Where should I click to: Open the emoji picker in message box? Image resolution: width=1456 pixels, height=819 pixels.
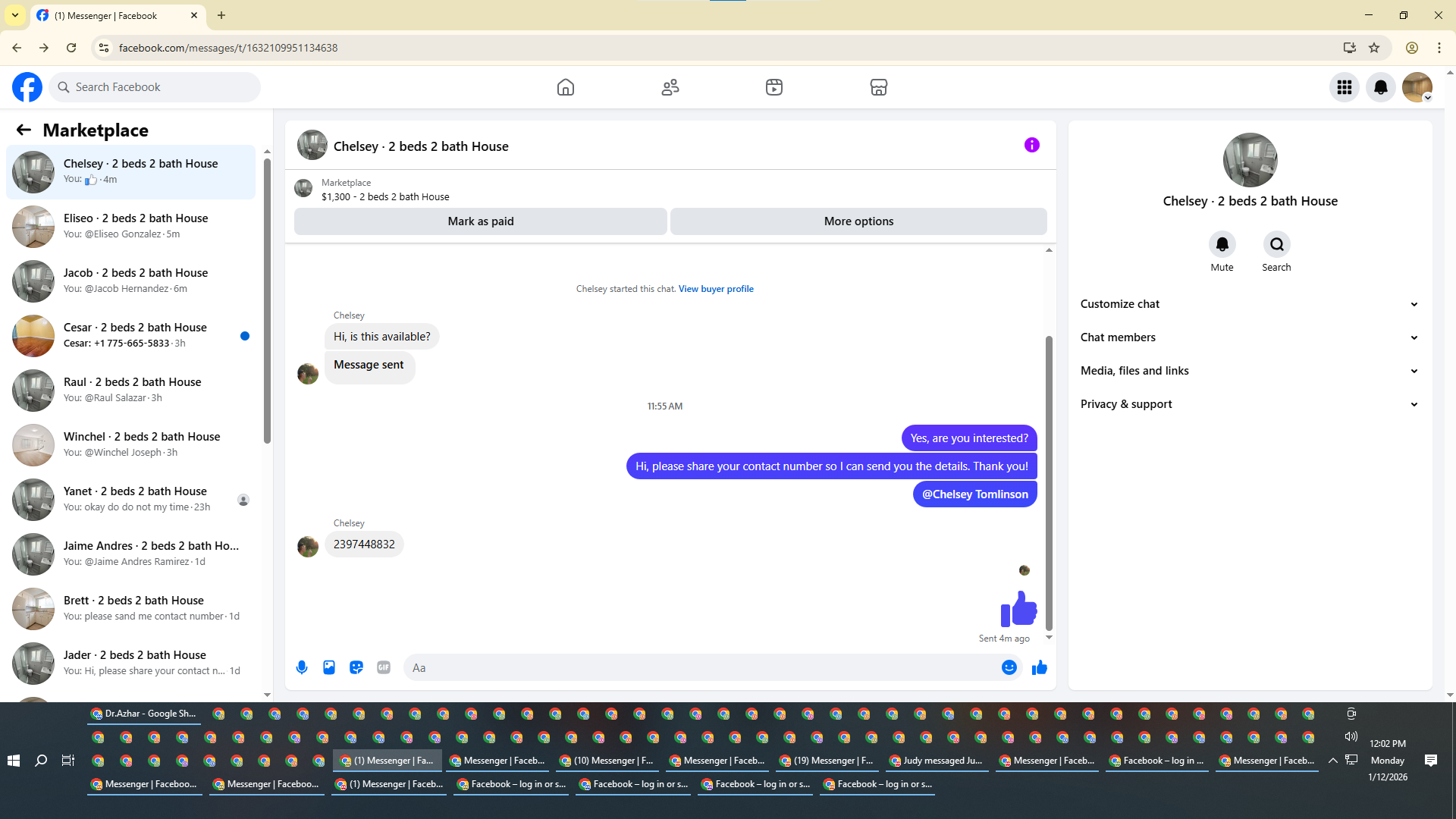1009,667
